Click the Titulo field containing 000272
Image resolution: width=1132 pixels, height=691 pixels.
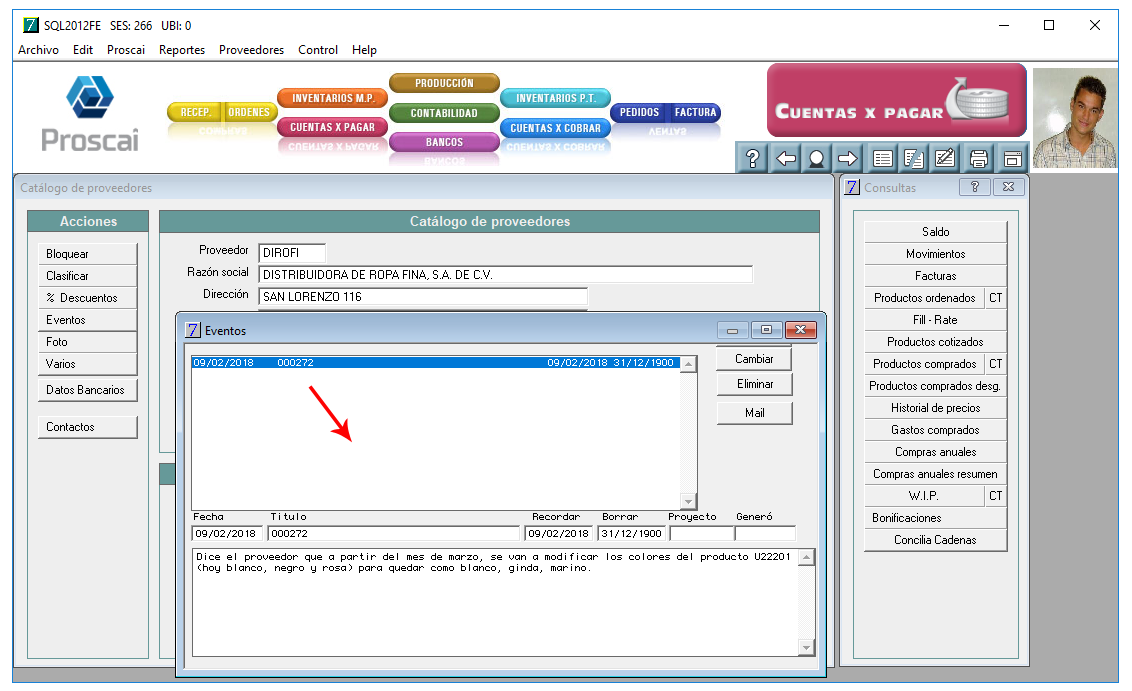(393, 534)
